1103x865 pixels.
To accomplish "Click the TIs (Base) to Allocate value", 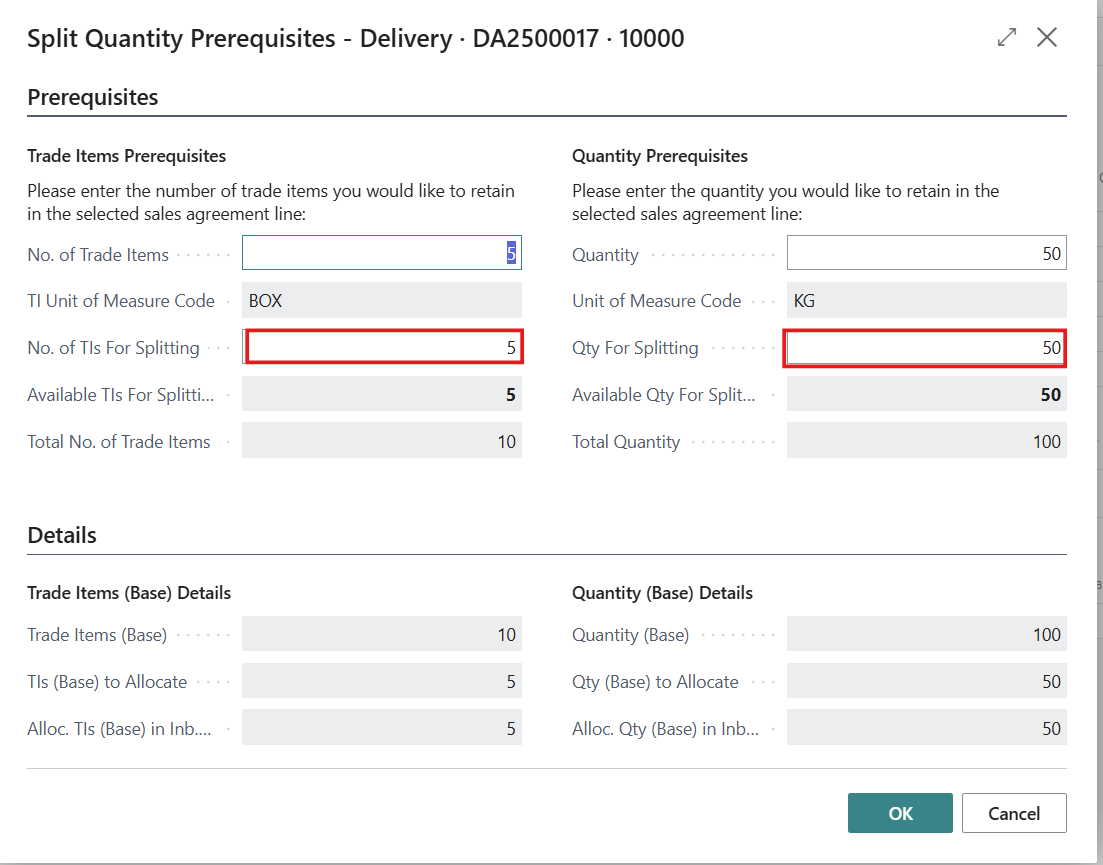I will (381, 682).
